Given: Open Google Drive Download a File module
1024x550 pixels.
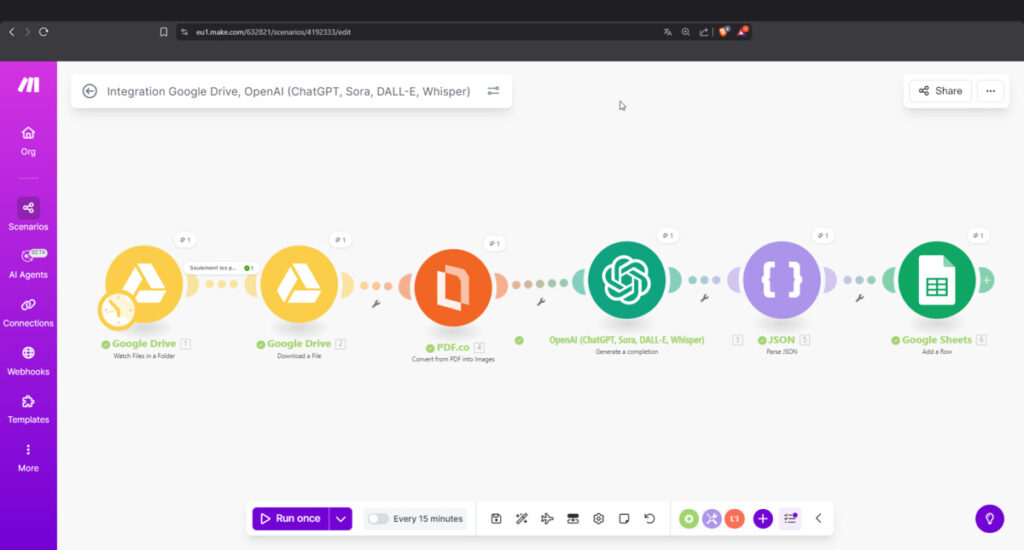Looking at the screenshot, I should tap(299, 285).
